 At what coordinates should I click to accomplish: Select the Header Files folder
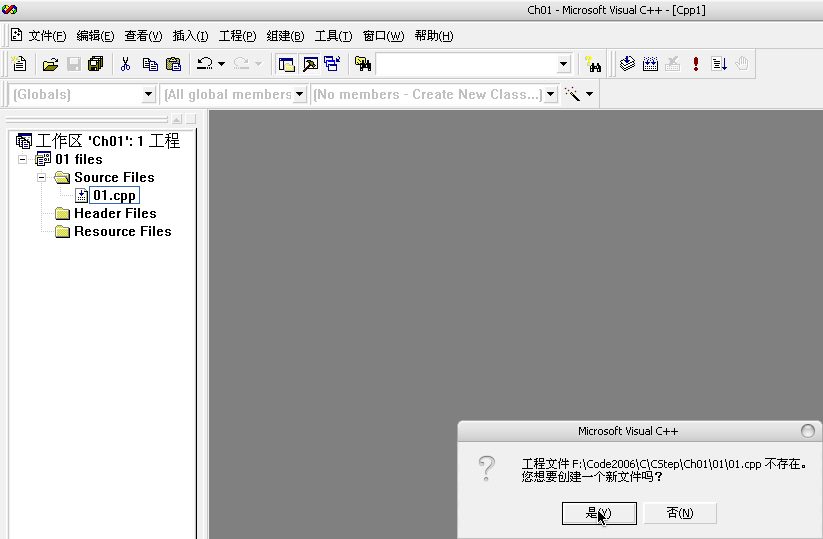point(115,213)
